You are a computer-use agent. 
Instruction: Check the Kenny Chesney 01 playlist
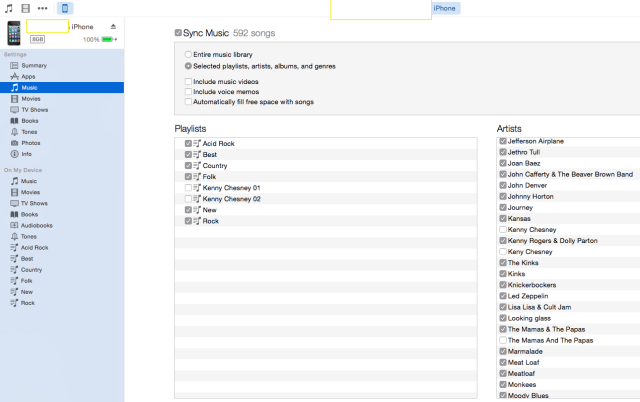[188, 187]
